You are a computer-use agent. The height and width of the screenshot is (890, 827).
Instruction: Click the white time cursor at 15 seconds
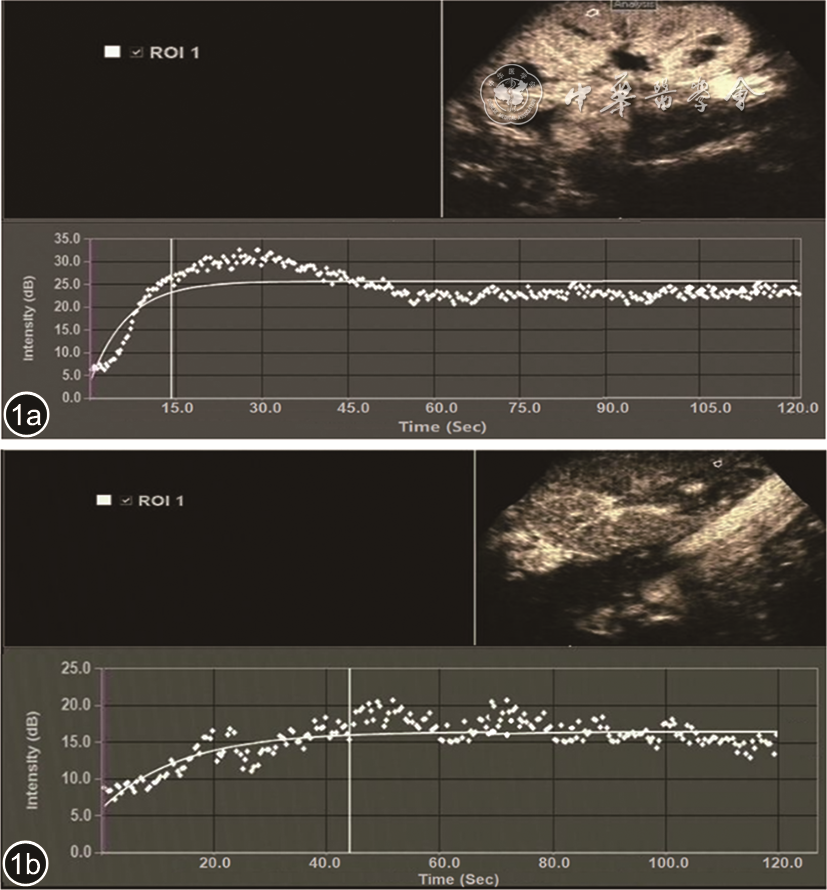point(172,318)
